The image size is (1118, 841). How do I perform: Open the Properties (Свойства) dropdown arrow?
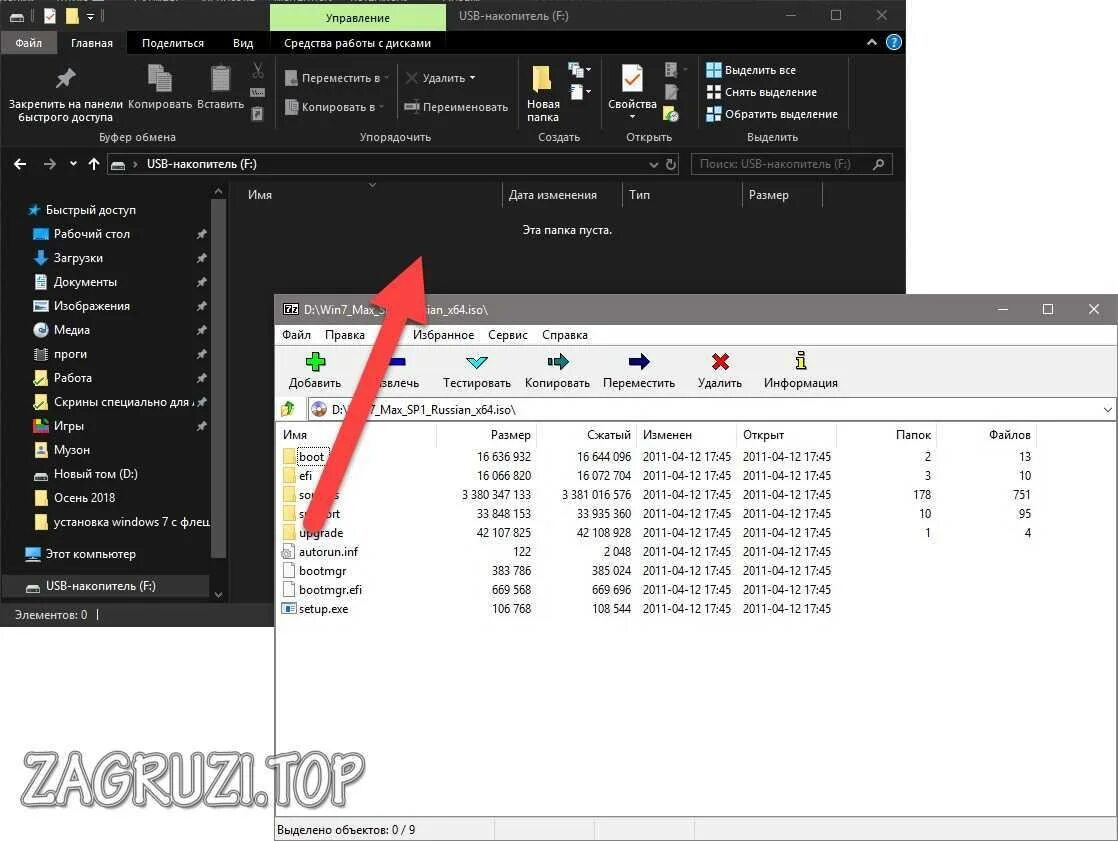632,117
